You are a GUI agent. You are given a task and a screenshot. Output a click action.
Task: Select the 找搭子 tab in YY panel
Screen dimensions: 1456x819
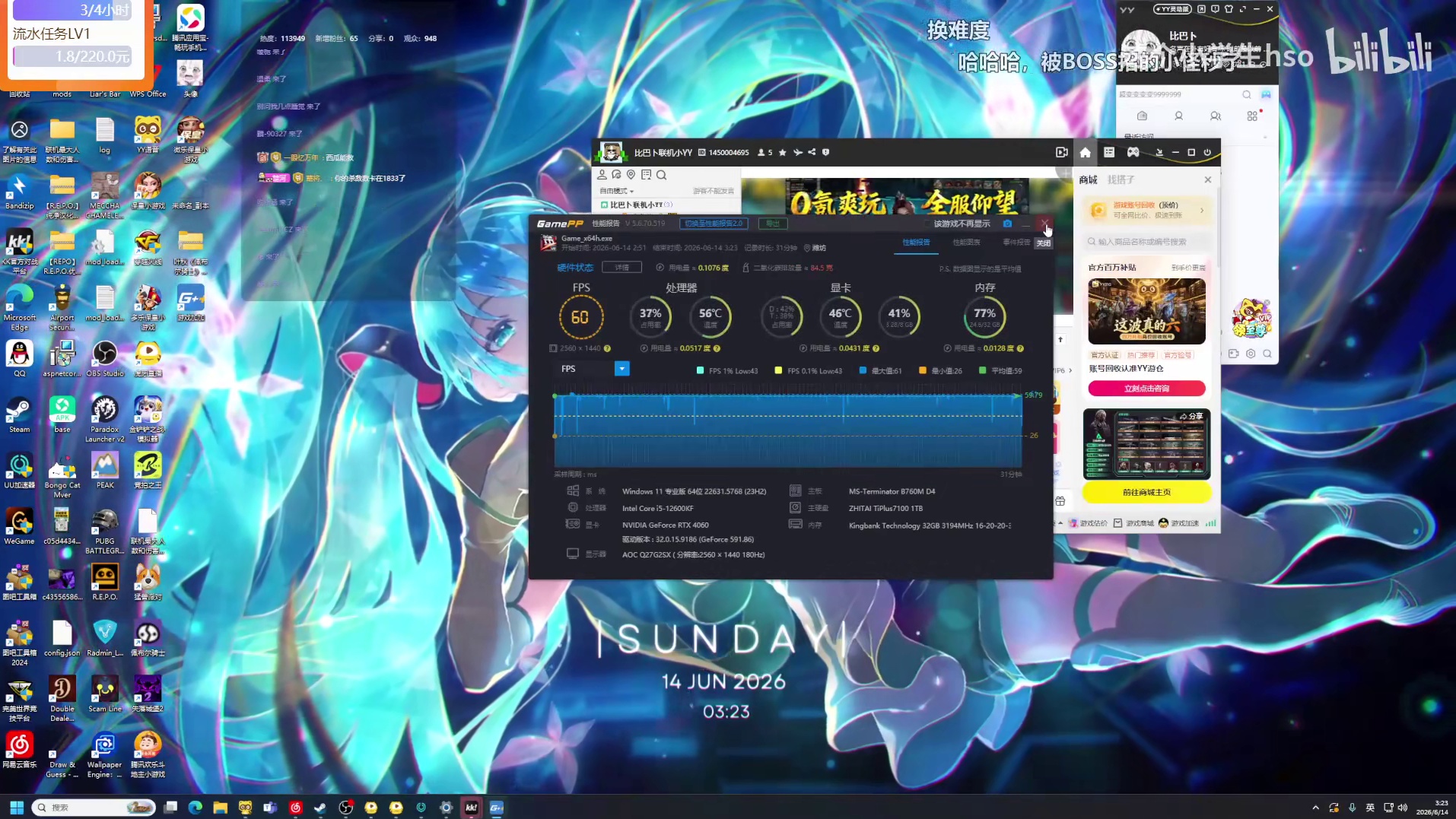pos(1121,180)
